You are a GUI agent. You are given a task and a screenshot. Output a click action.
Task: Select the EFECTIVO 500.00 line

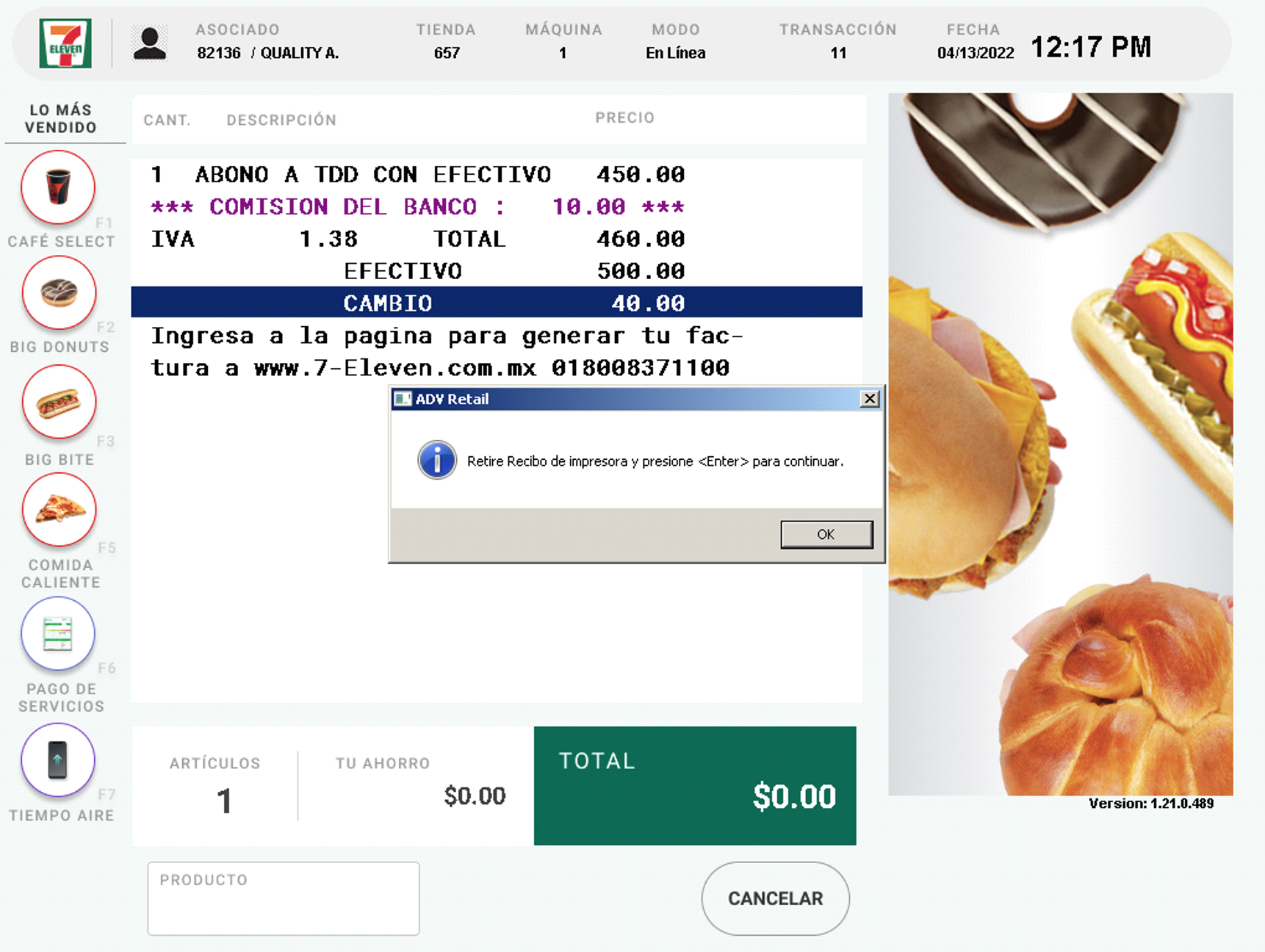coord(514,271)
